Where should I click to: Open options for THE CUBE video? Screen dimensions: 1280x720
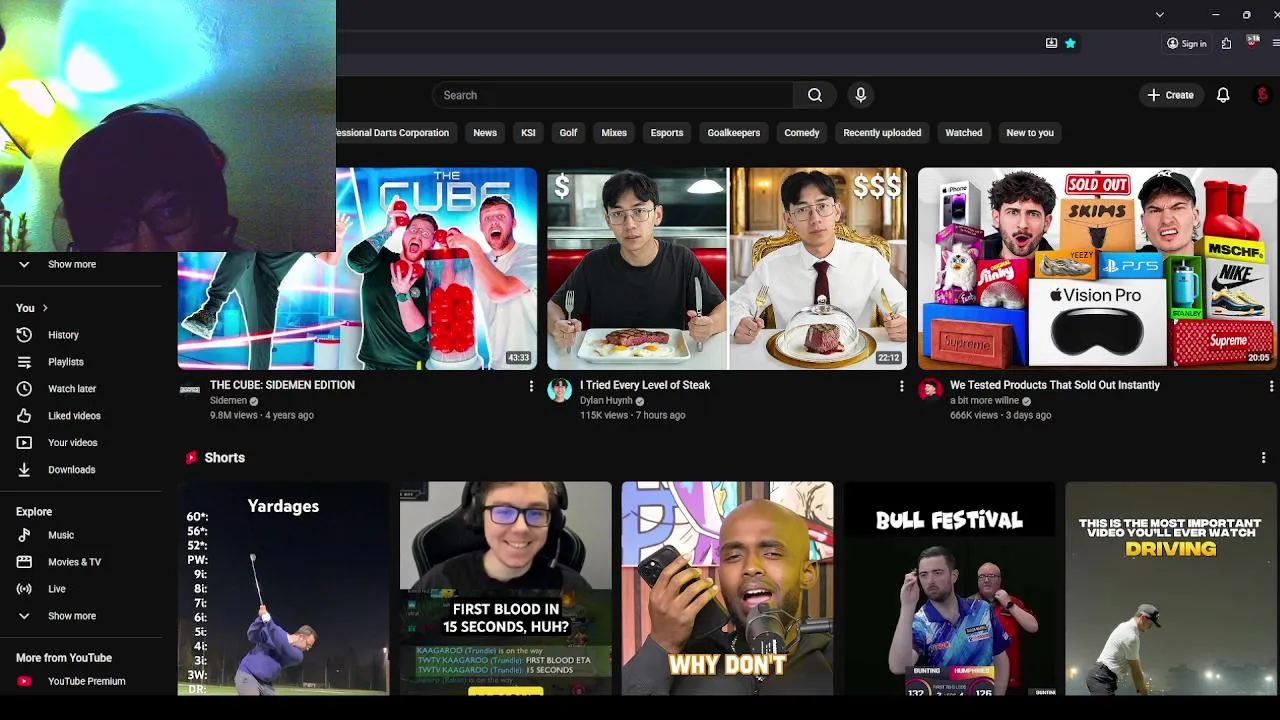(x=531, y=386)
